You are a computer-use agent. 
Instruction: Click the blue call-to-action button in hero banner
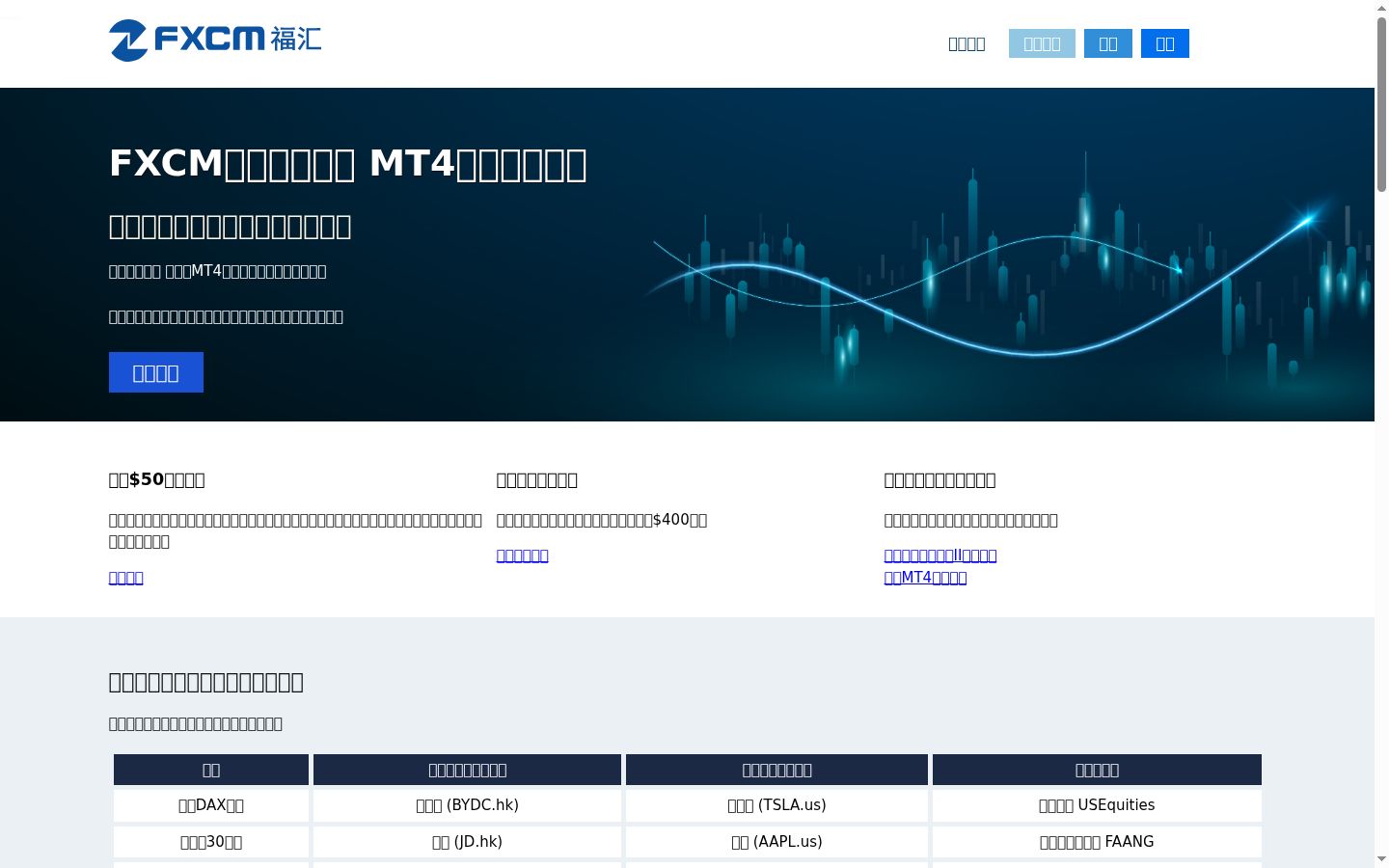tap(156, 372)
